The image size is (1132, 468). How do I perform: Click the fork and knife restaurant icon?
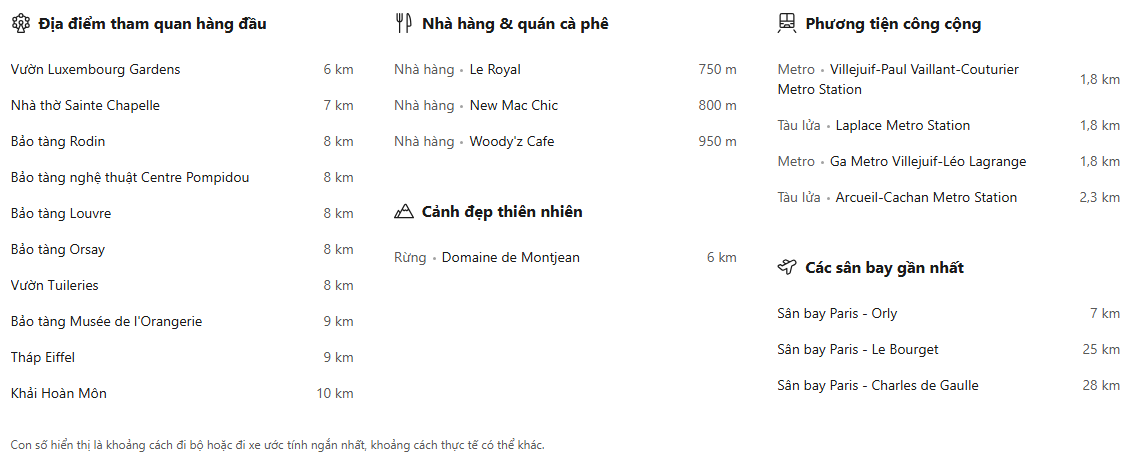(x=403, y=24)
